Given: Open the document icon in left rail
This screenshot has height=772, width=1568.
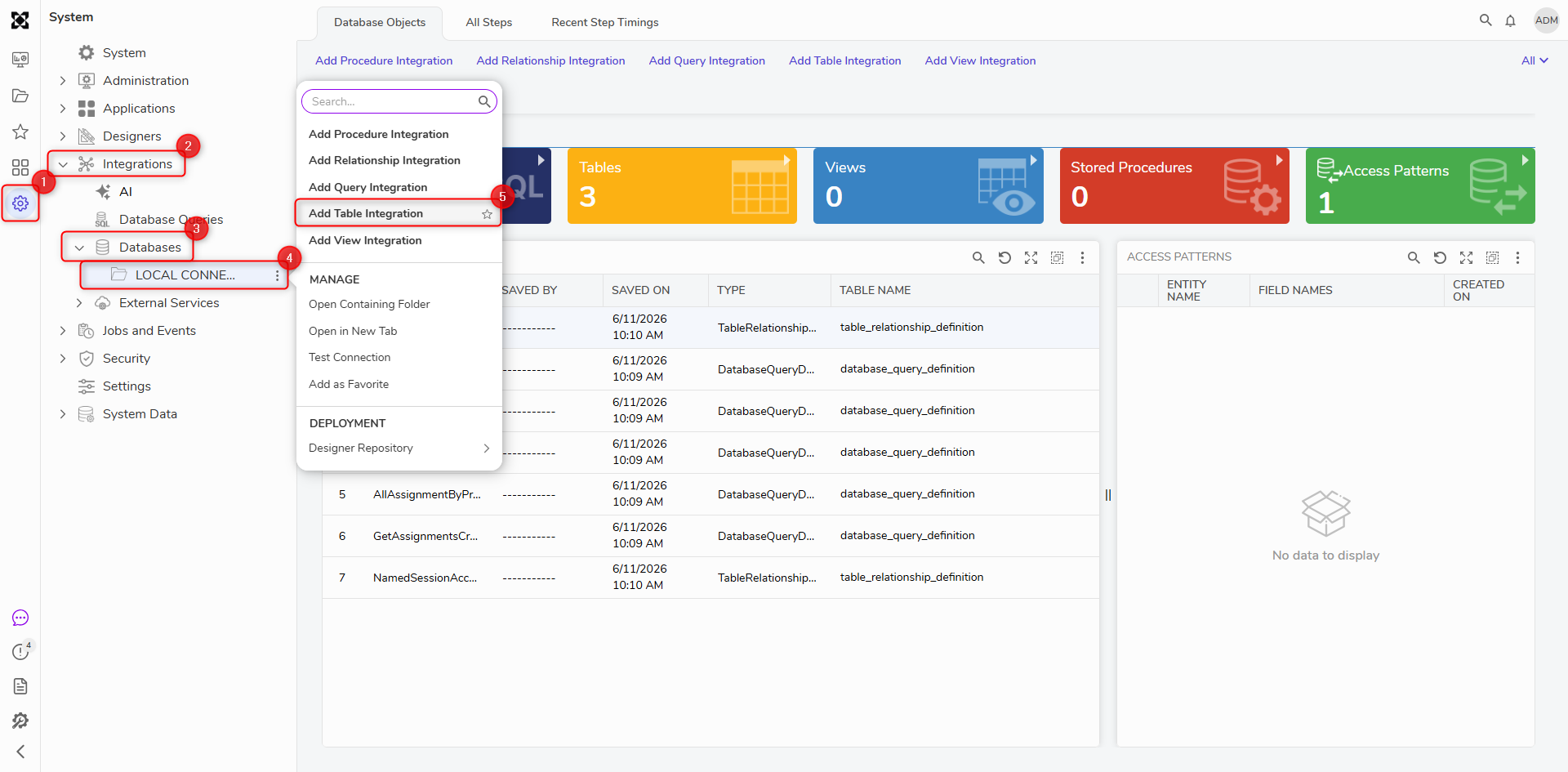Looking at the screenshot, I should pyautogui.click(x=20, y=686).
